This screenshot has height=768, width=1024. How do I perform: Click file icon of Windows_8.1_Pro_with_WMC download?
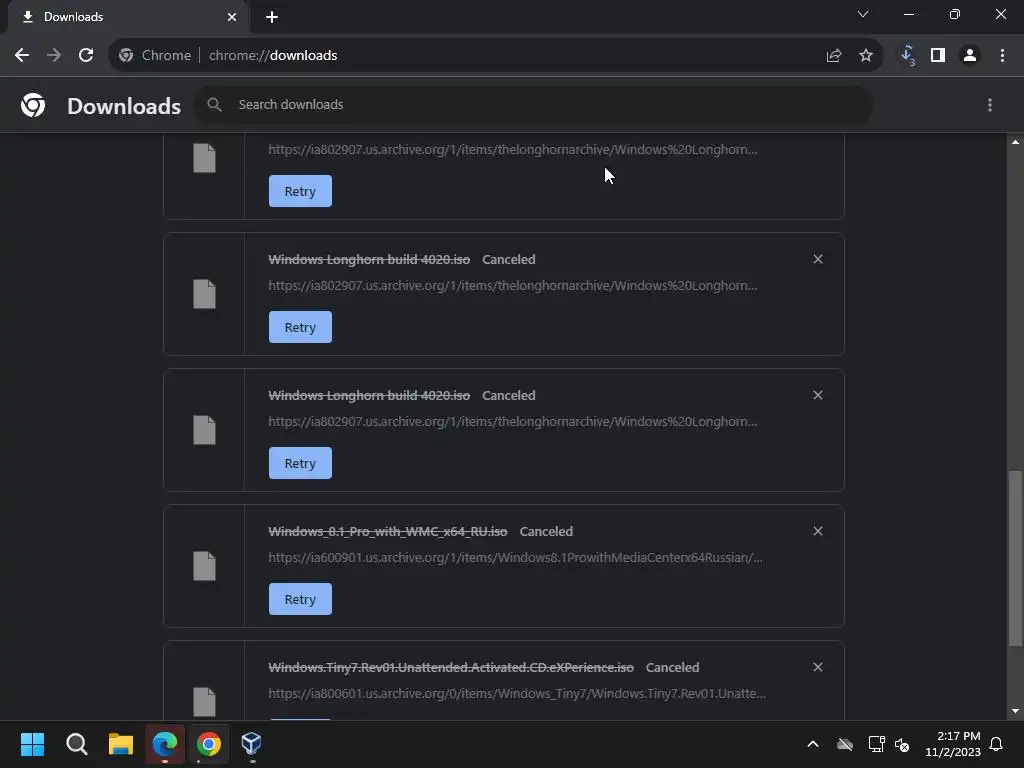coord(204,566)
